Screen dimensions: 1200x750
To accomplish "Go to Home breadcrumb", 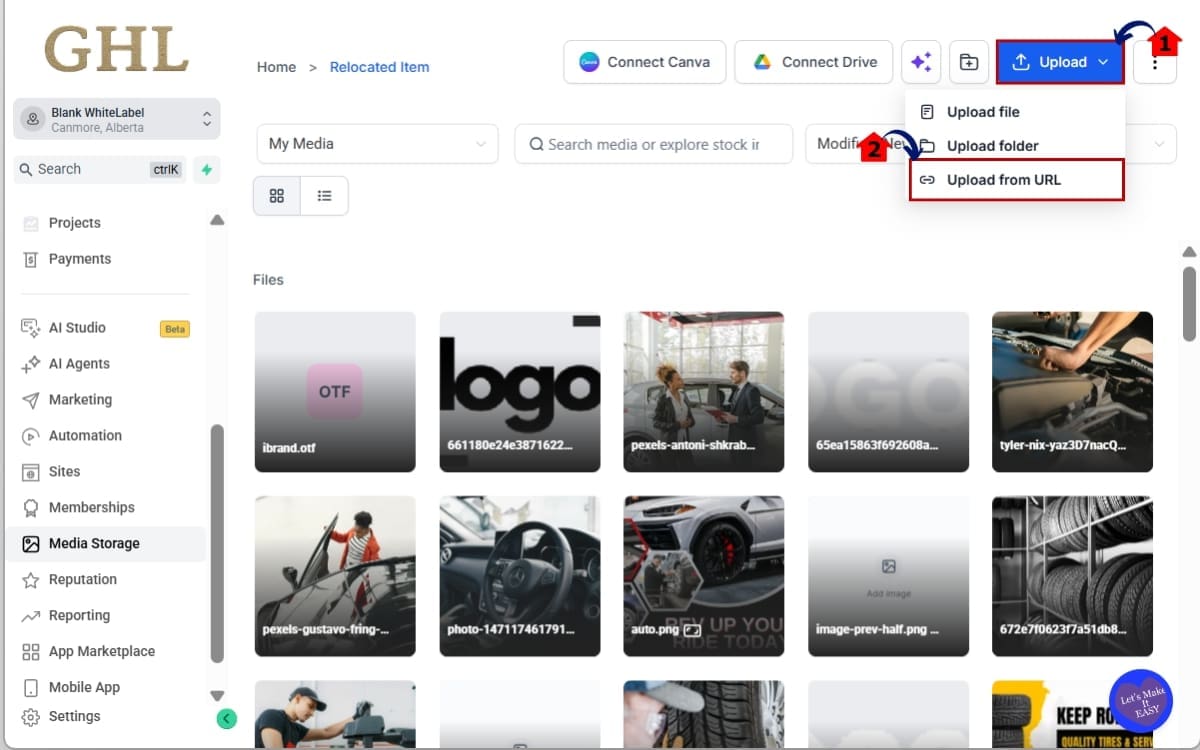I will coord(276,67).
